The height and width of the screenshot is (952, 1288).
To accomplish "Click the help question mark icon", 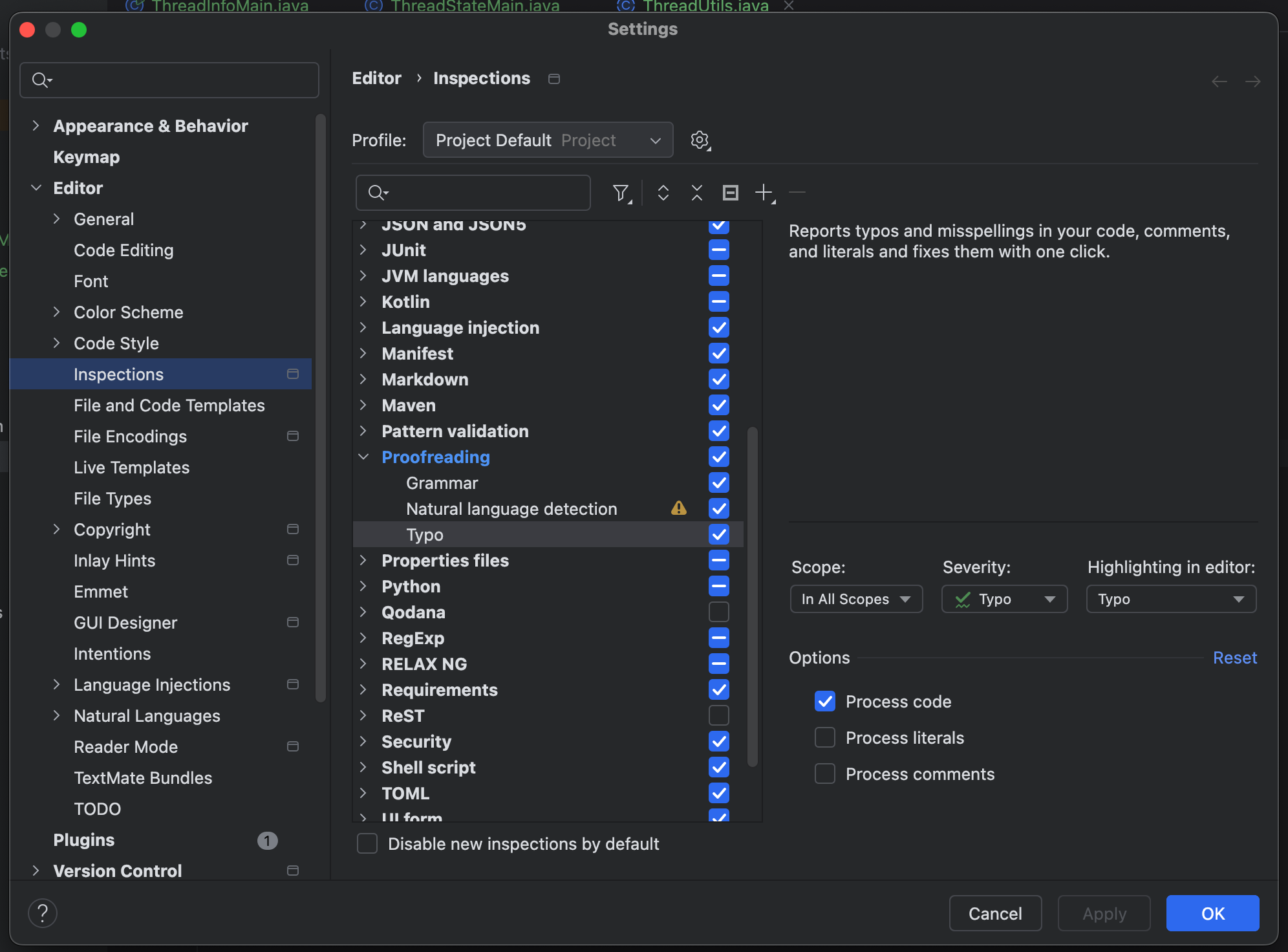I will coord(43,913).
